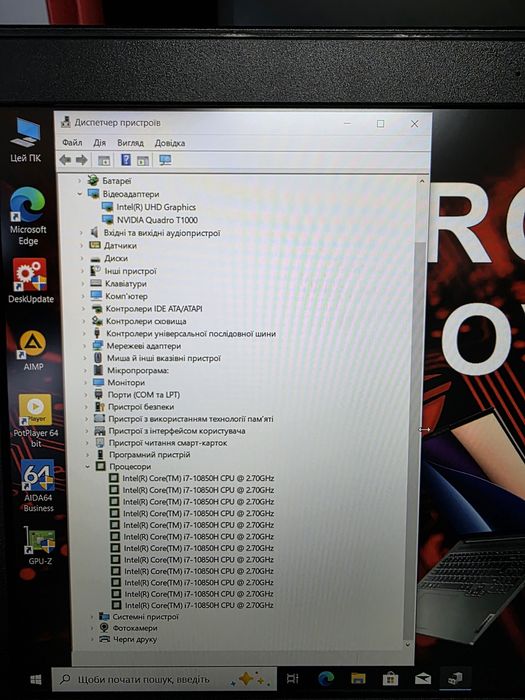The height and width of the screenshot is (700, 525).
Task: Open AIDA64 Business desktop shortcut
Action: 38,487
